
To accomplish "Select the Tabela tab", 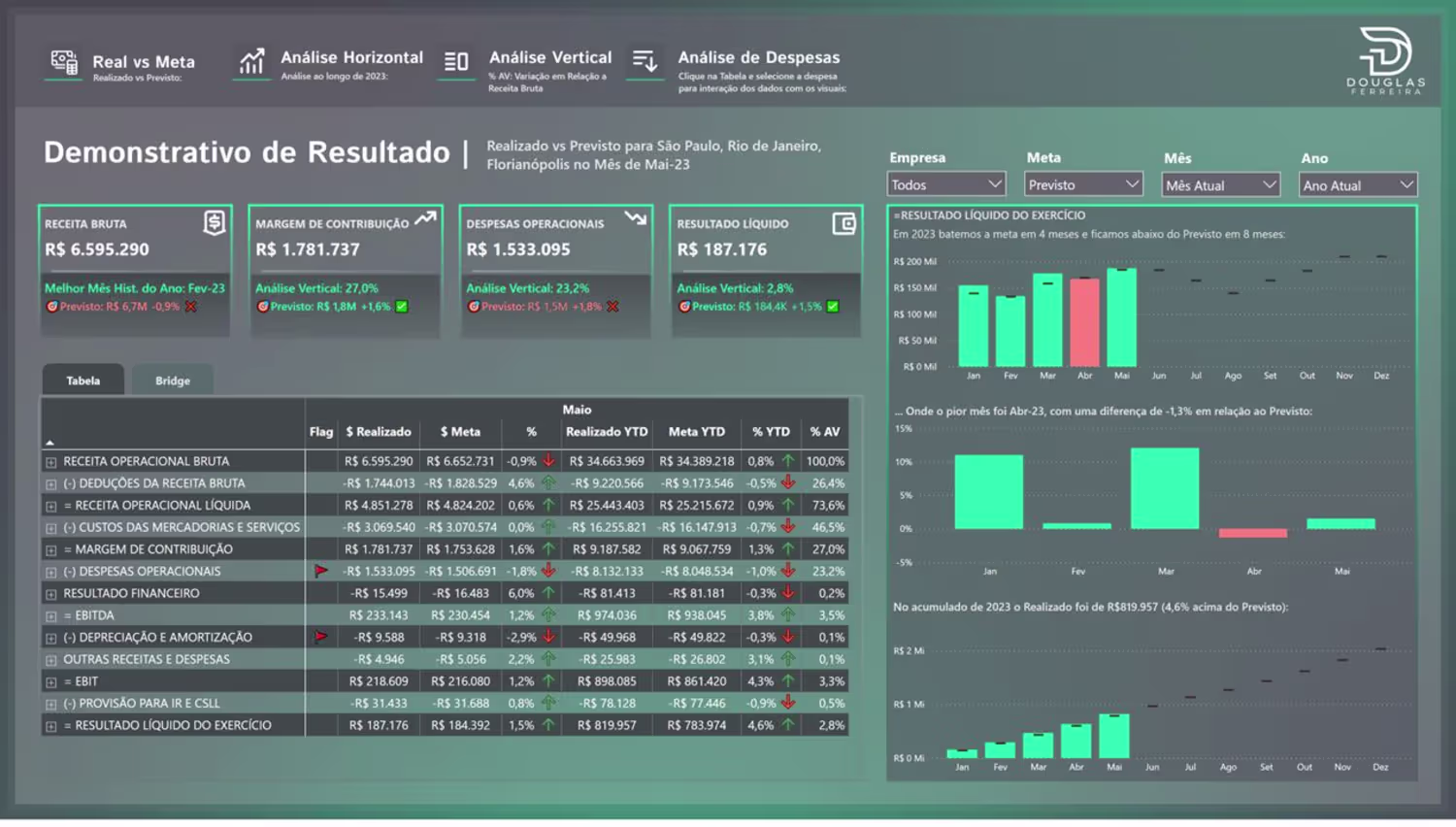I will (83, 380).
